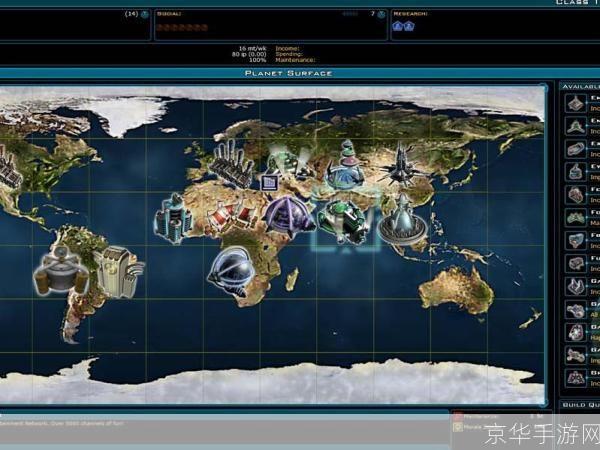Select the highlighted green dome building near India
Image resolution: width=600 pixels, height=450 pixels.
(343, 222)
